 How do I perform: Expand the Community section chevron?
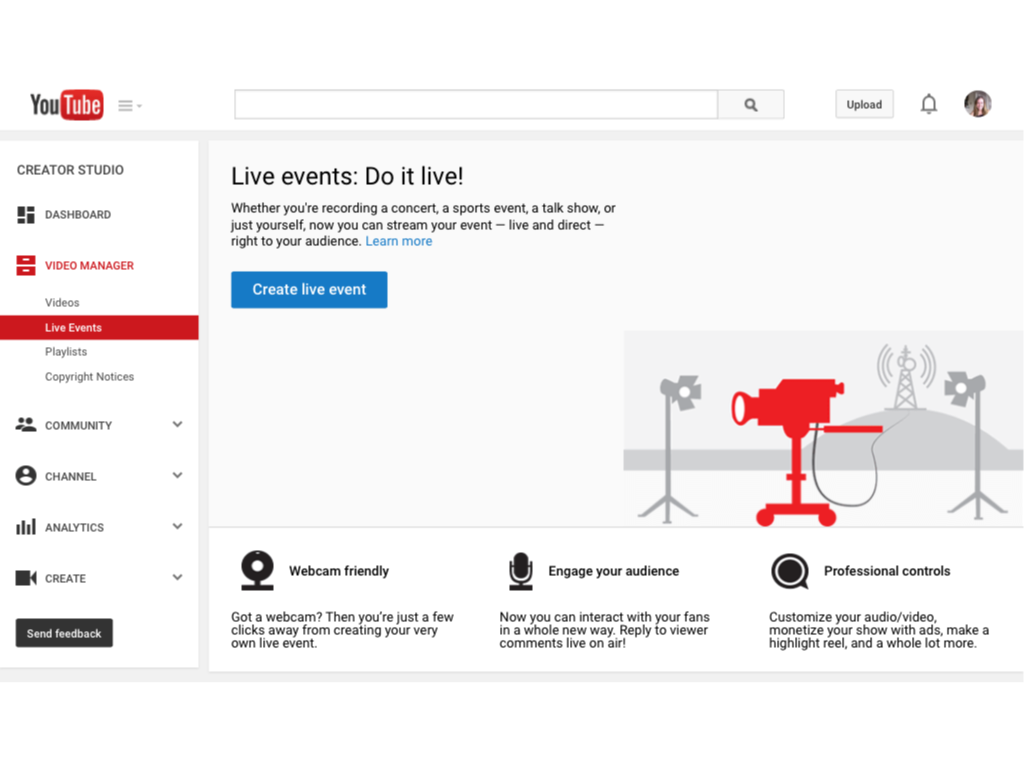click(x=178, y=424)
